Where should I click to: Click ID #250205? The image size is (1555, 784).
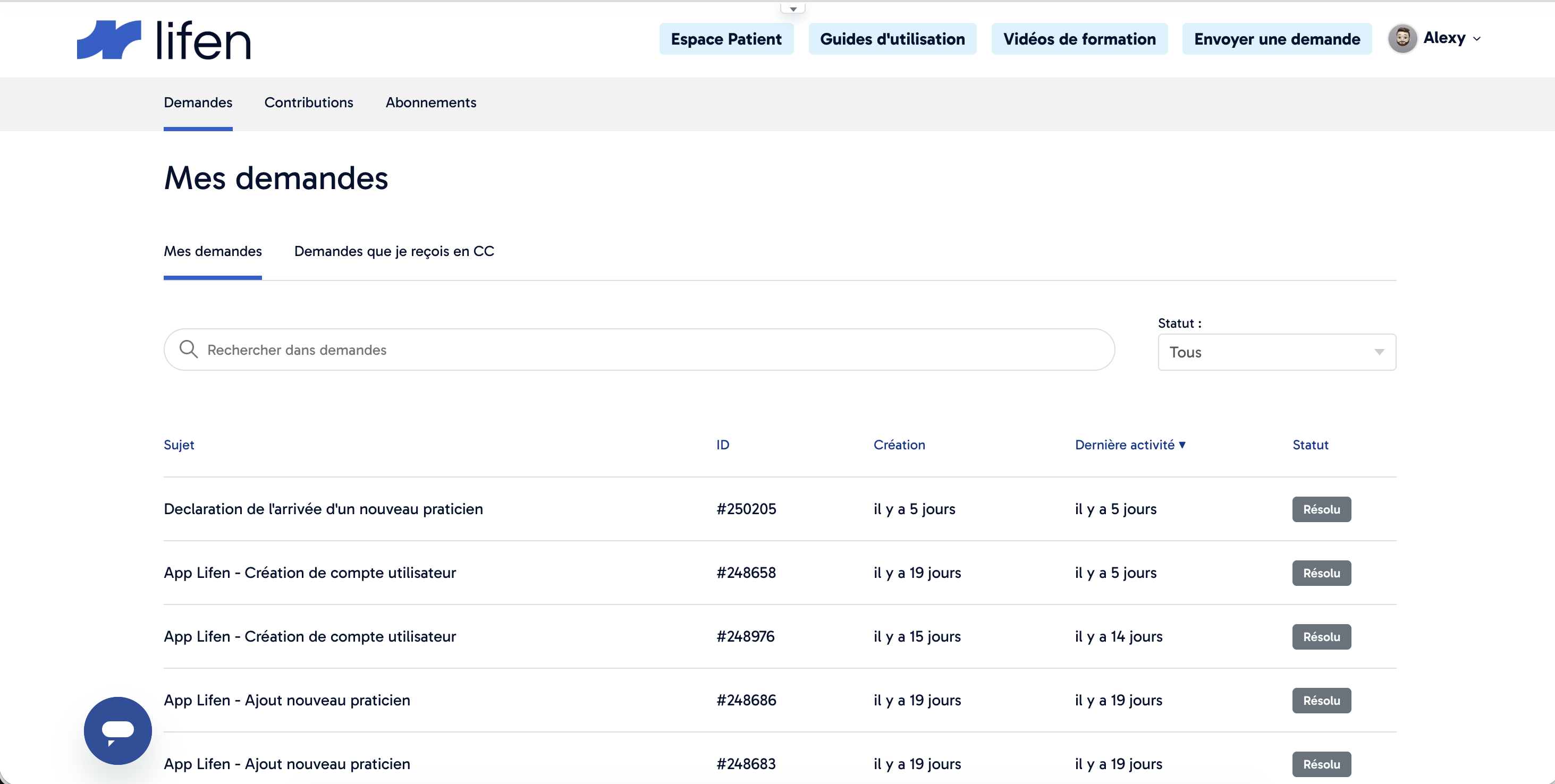coord(746,509)
